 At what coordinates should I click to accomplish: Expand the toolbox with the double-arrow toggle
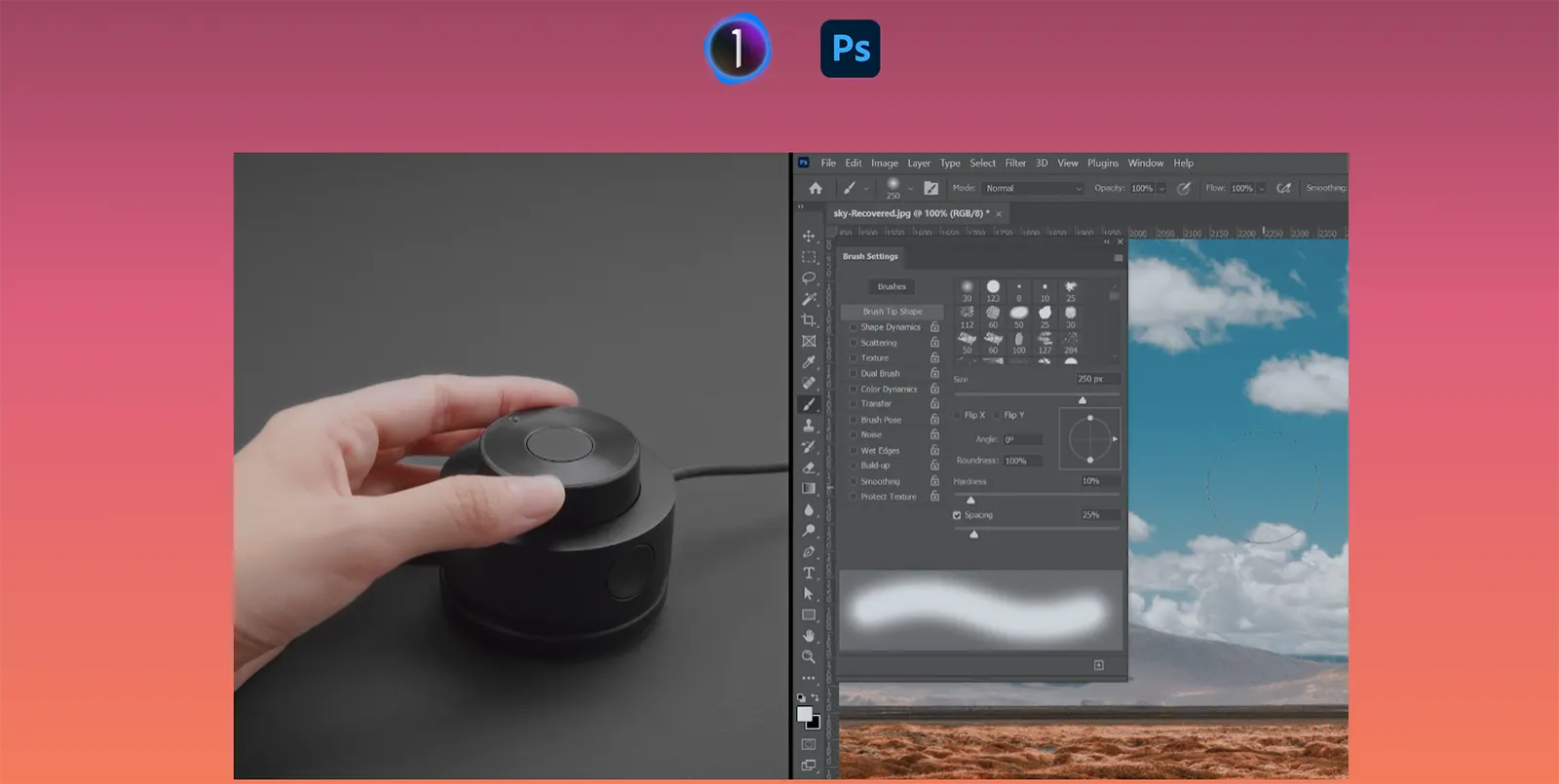(801, 206)
